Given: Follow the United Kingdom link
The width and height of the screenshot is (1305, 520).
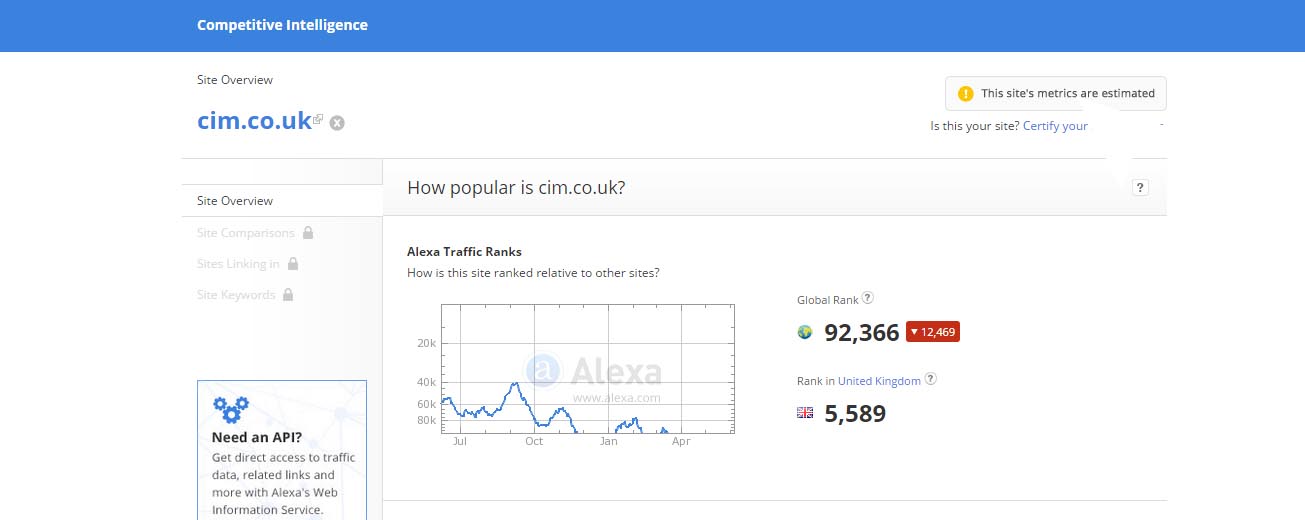Looking at the screenshot, I should click(x=879, y=380).
